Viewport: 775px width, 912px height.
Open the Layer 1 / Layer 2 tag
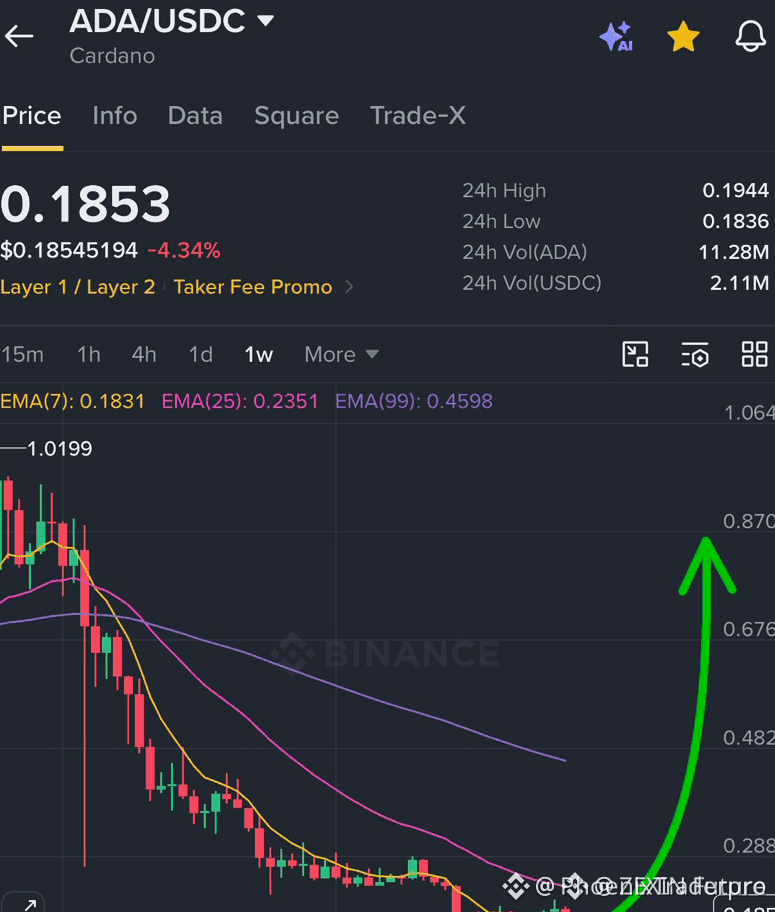tap(77, 287)
